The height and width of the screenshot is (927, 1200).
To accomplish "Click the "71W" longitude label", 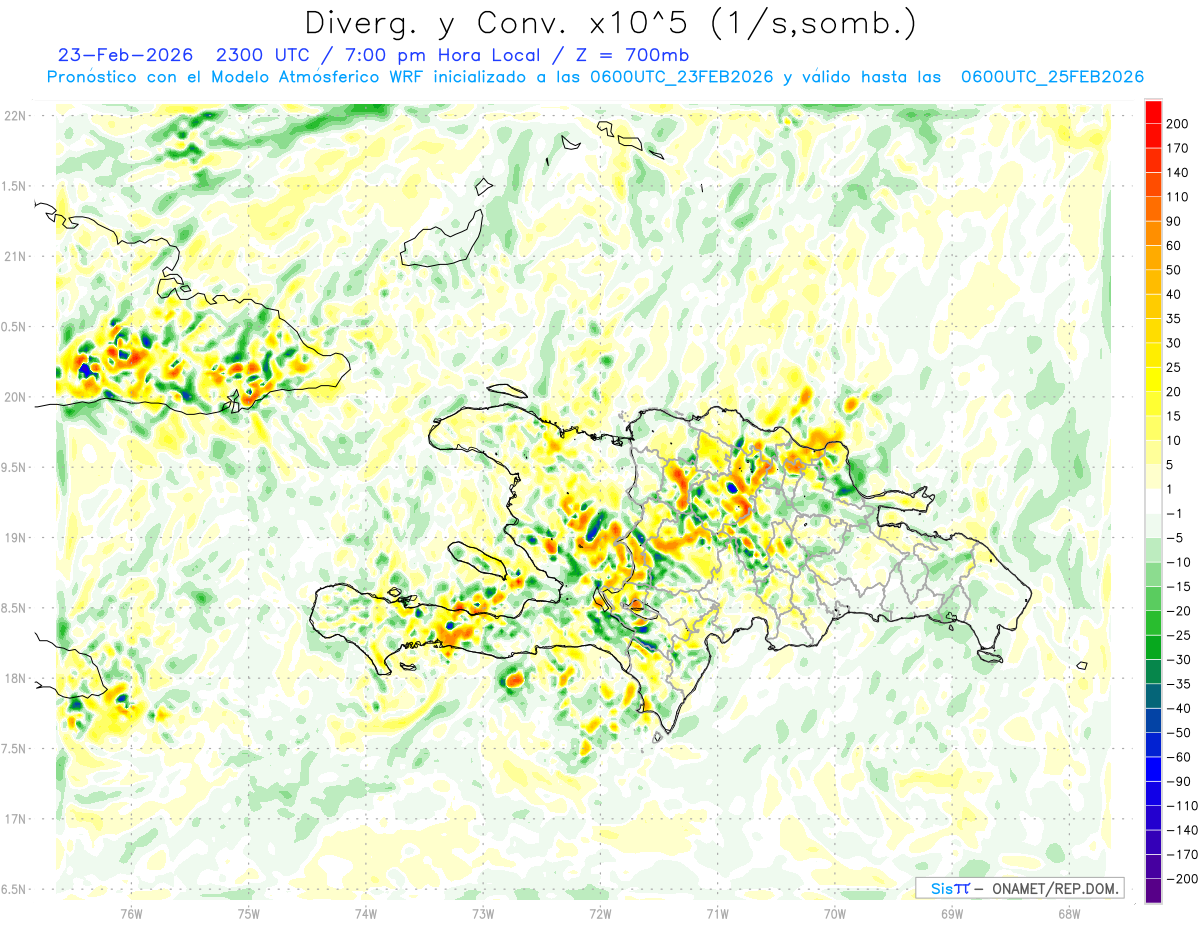I will click(x=717, y=913).
